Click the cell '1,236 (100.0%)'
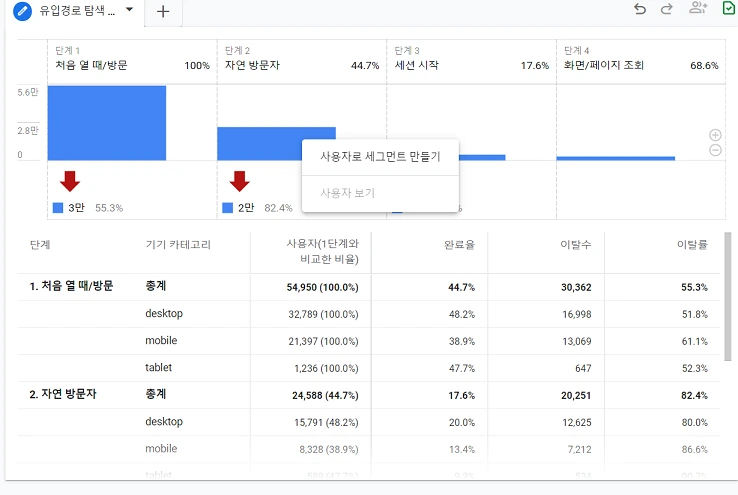This screenshot has width=738, height=495. click(x=326, y=368)
